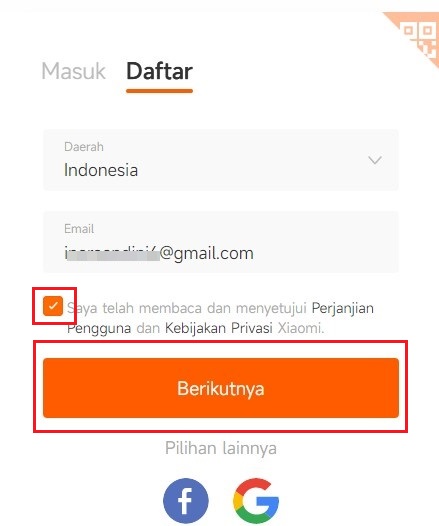Click the Xiaomi text in the agreement
The width and height of the screenshot is (439, 526).
coord(301,328)
